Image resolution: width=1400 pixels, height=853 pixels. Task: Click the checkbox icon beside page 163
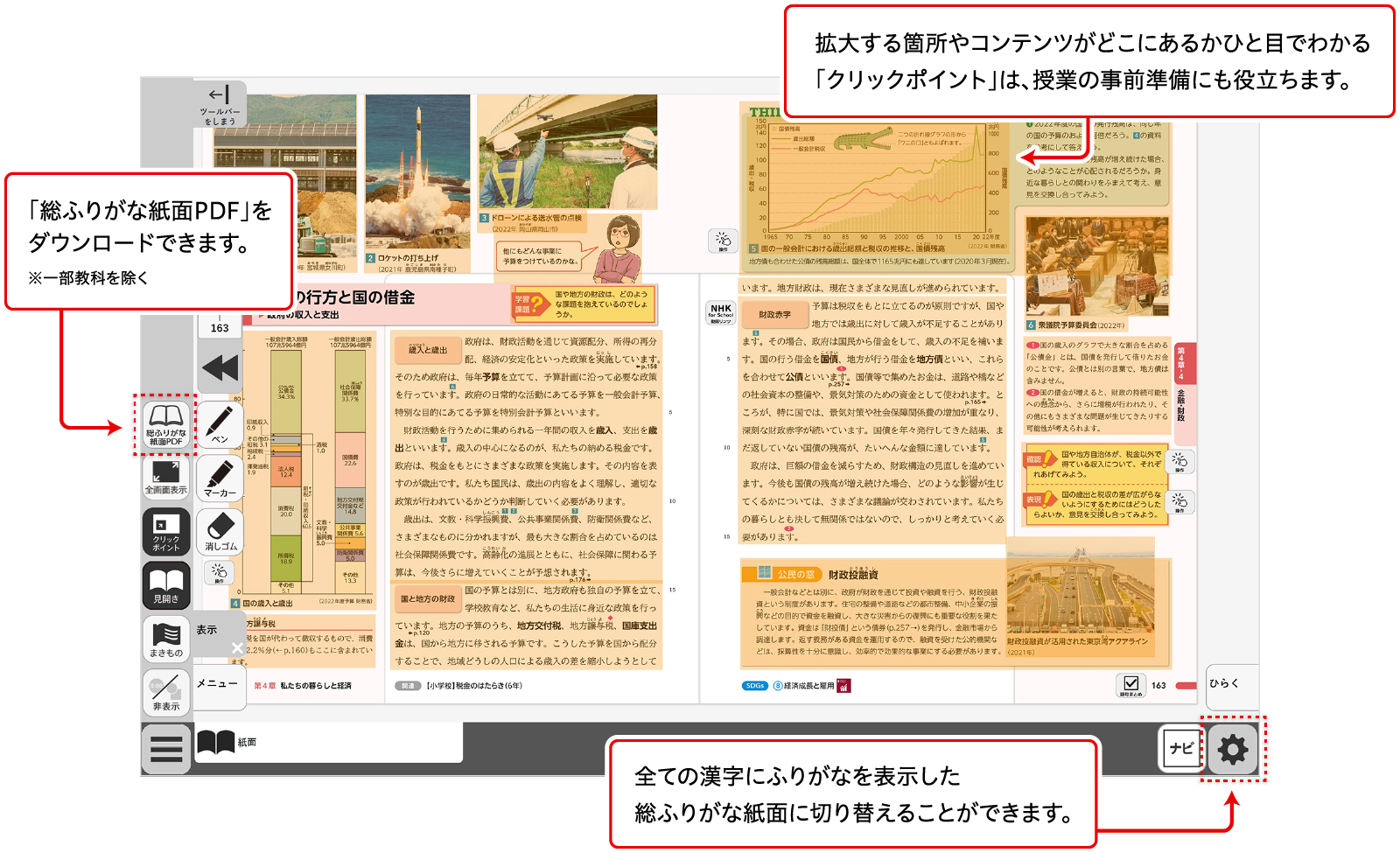1130,685
